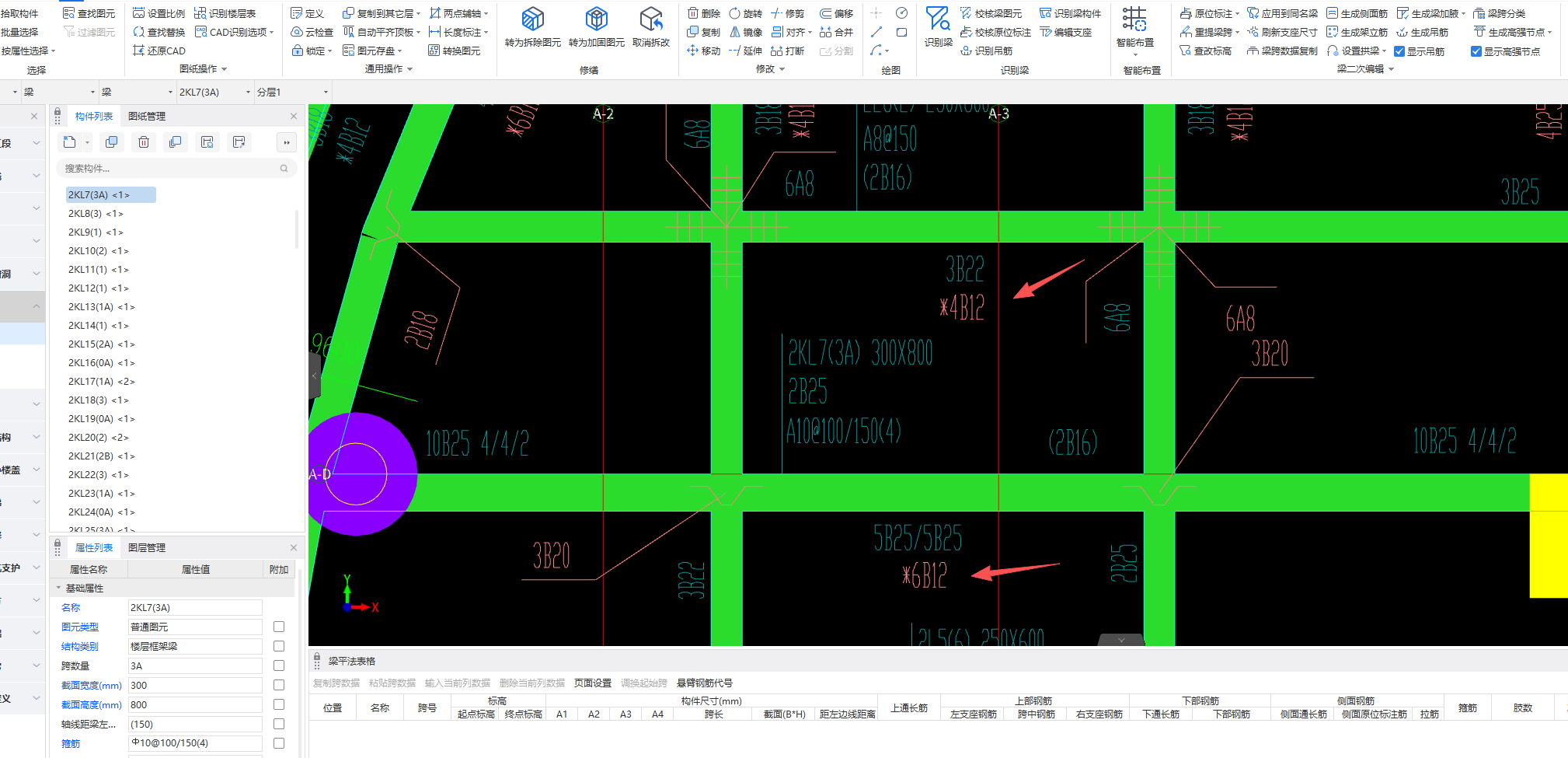Show more tools in 构件列表 toolbar

coord(287,142)
